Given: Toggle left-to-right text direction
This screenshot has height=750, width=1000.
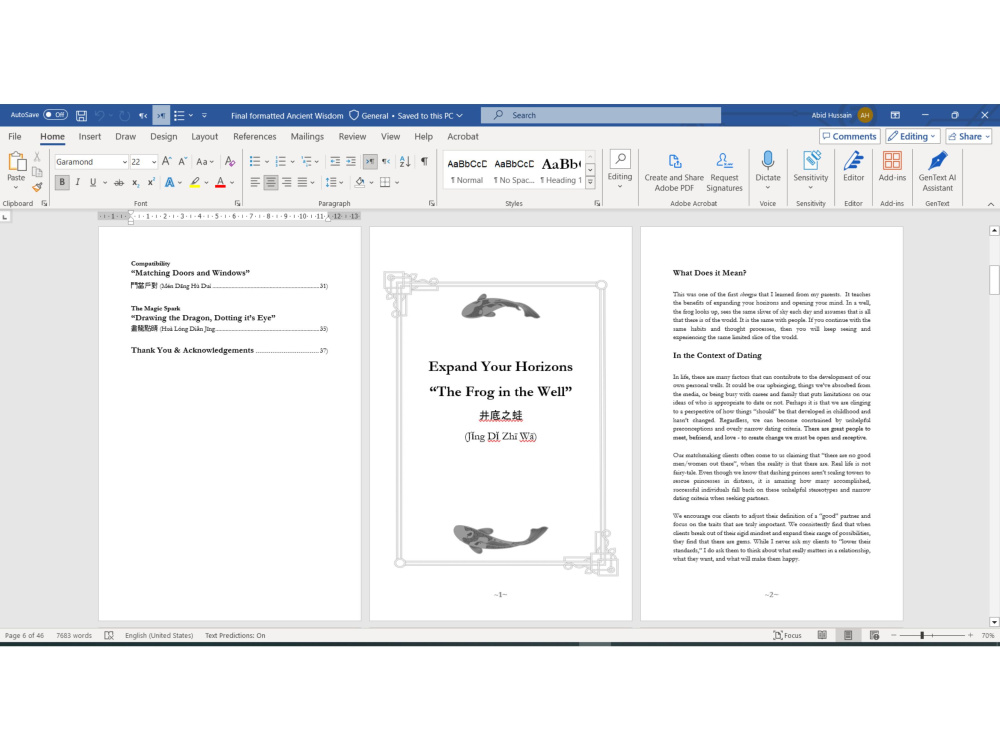Looking at the screenshot, I should point(370,161).
